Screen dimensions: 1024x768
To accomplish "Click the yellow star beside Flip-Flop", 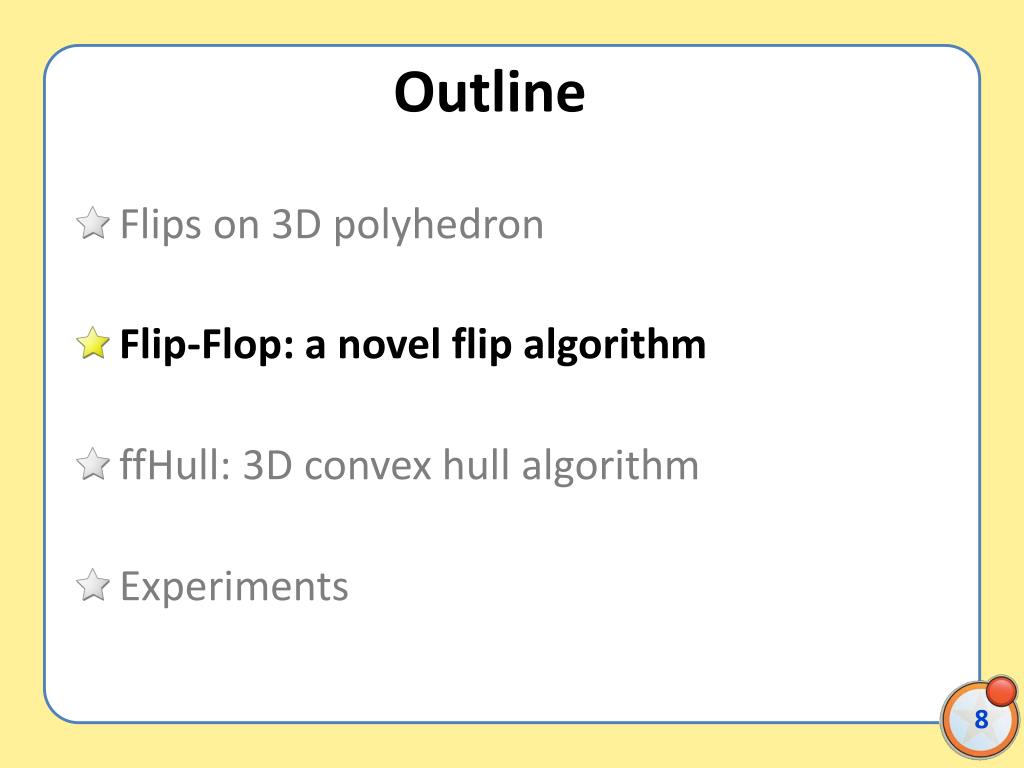I will coord(93,344).
